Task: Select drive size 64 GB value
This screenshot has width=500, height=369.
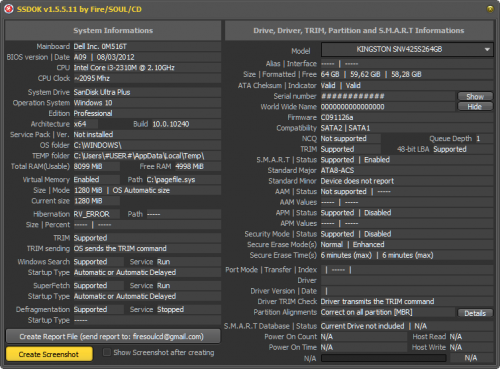Action: click(330, 74)
